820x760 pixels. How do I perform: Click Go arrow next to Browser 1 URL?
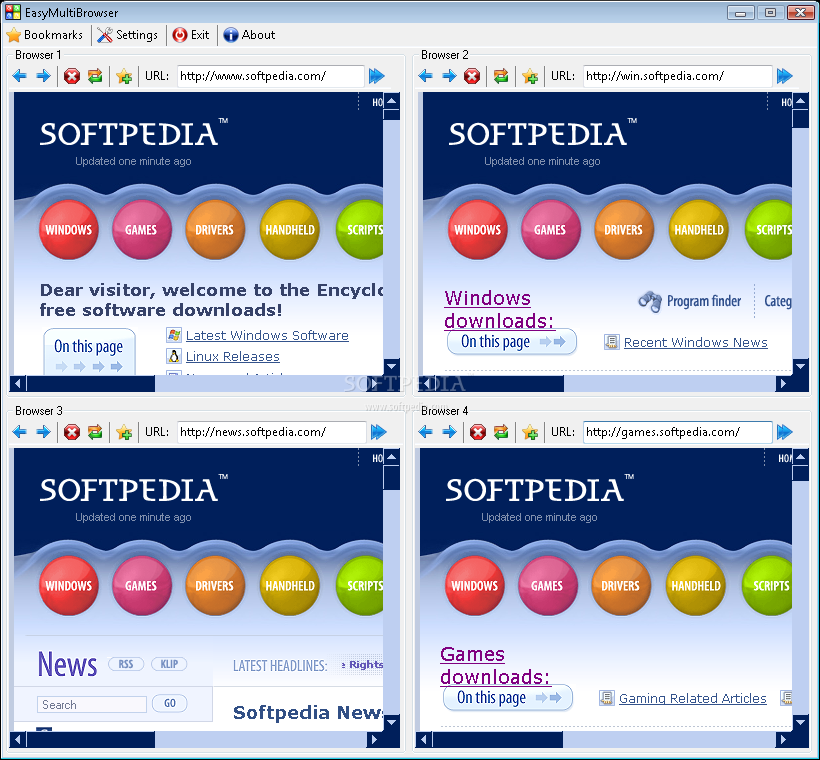click(377, 76)
